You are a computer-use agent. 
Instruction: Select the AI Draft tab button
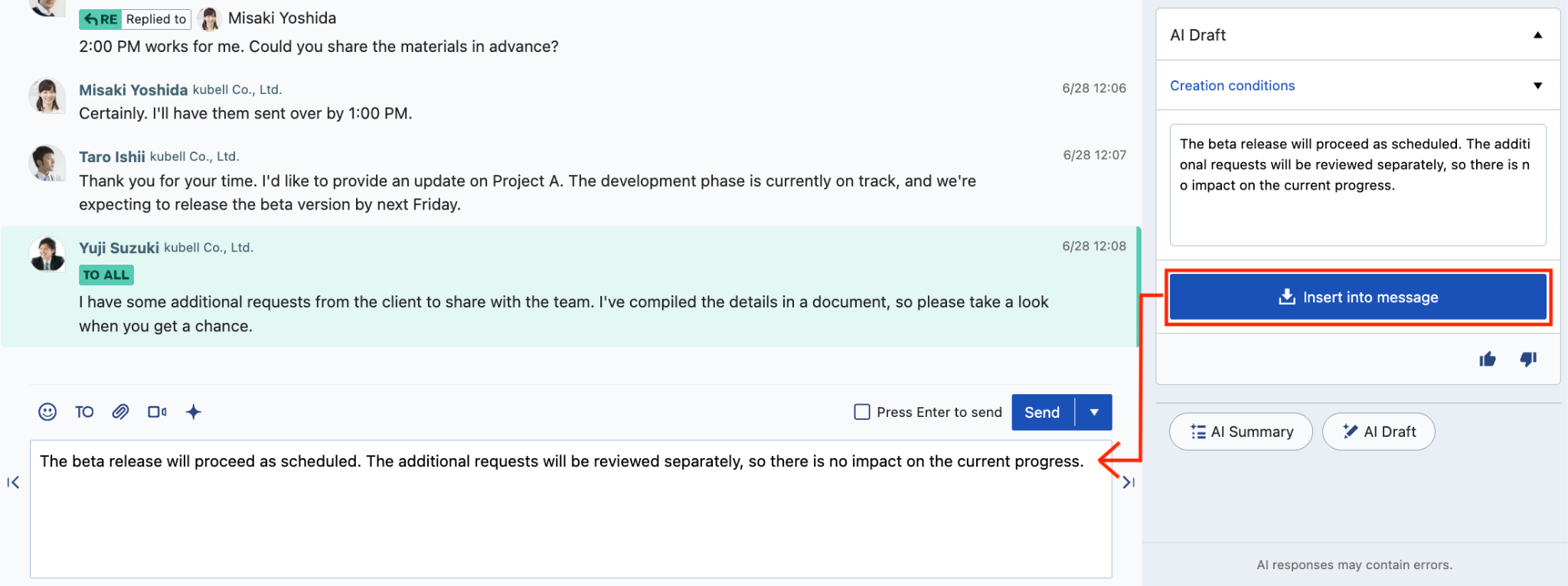pos(1379,431)
